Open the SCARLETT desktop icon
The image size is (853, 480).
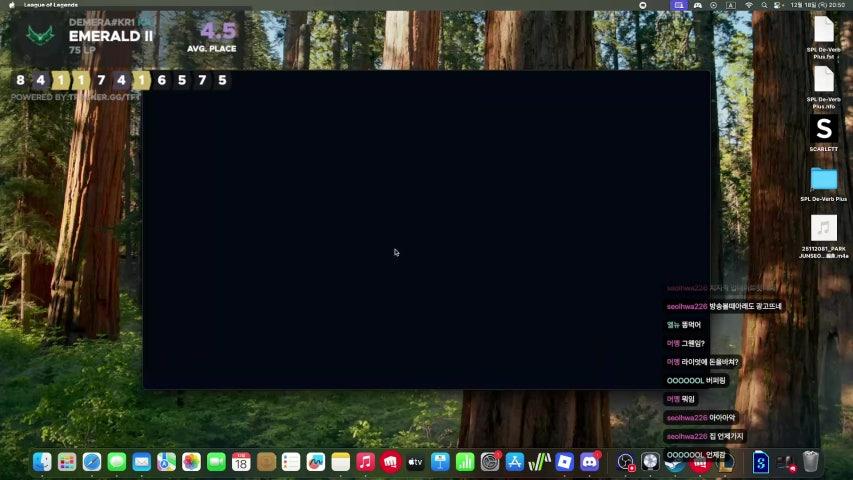pyautogui.click(x=823, y=129)
